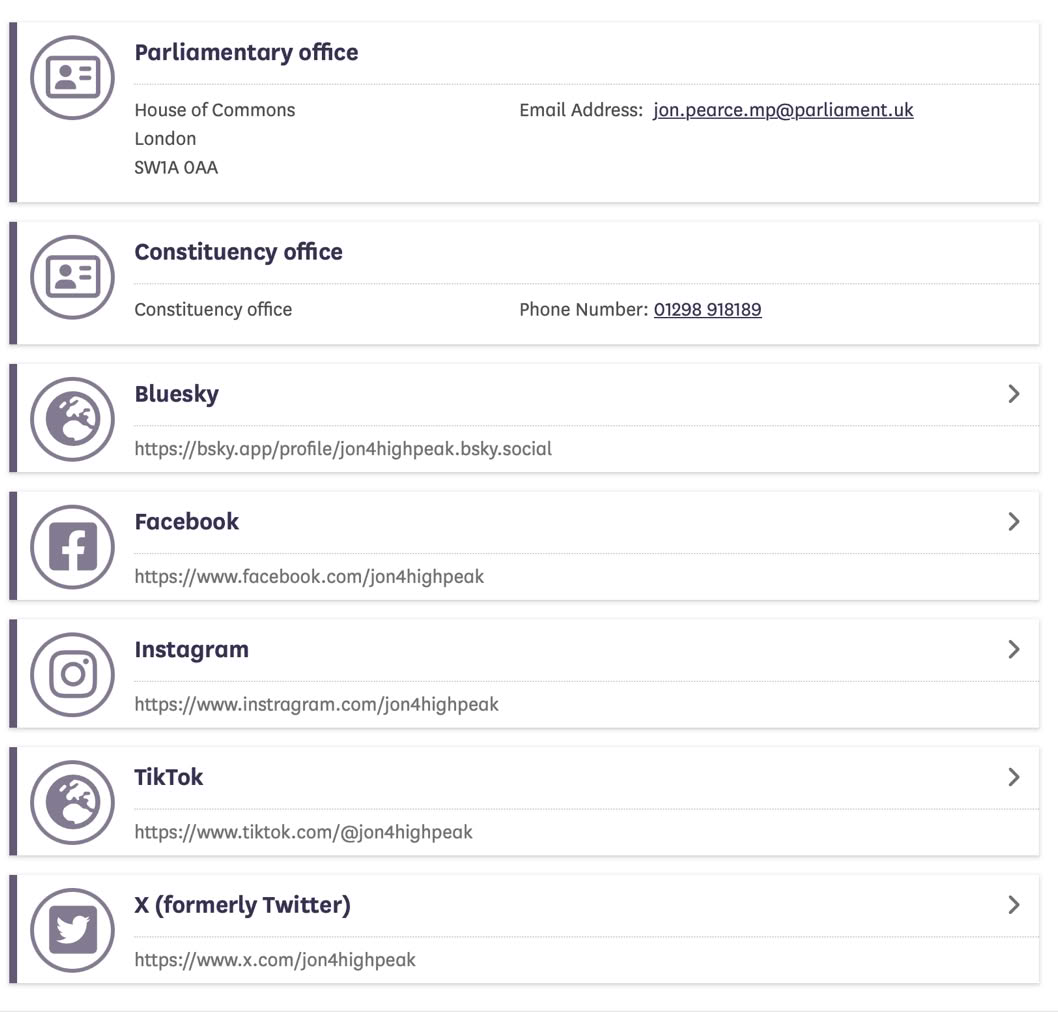Click the Instagram camera icon

[x=73, y=675]
